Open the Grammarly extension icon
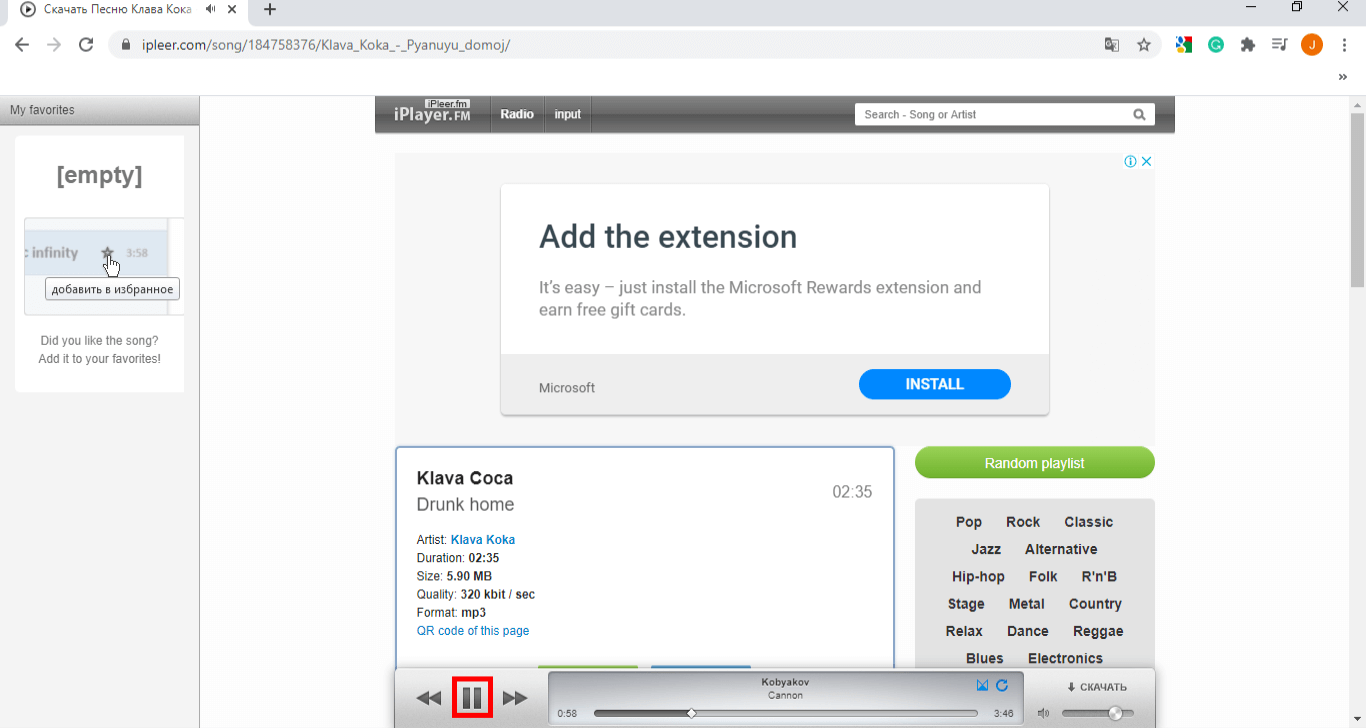This screenshot has height=728, width=1366. [1216, 45]
